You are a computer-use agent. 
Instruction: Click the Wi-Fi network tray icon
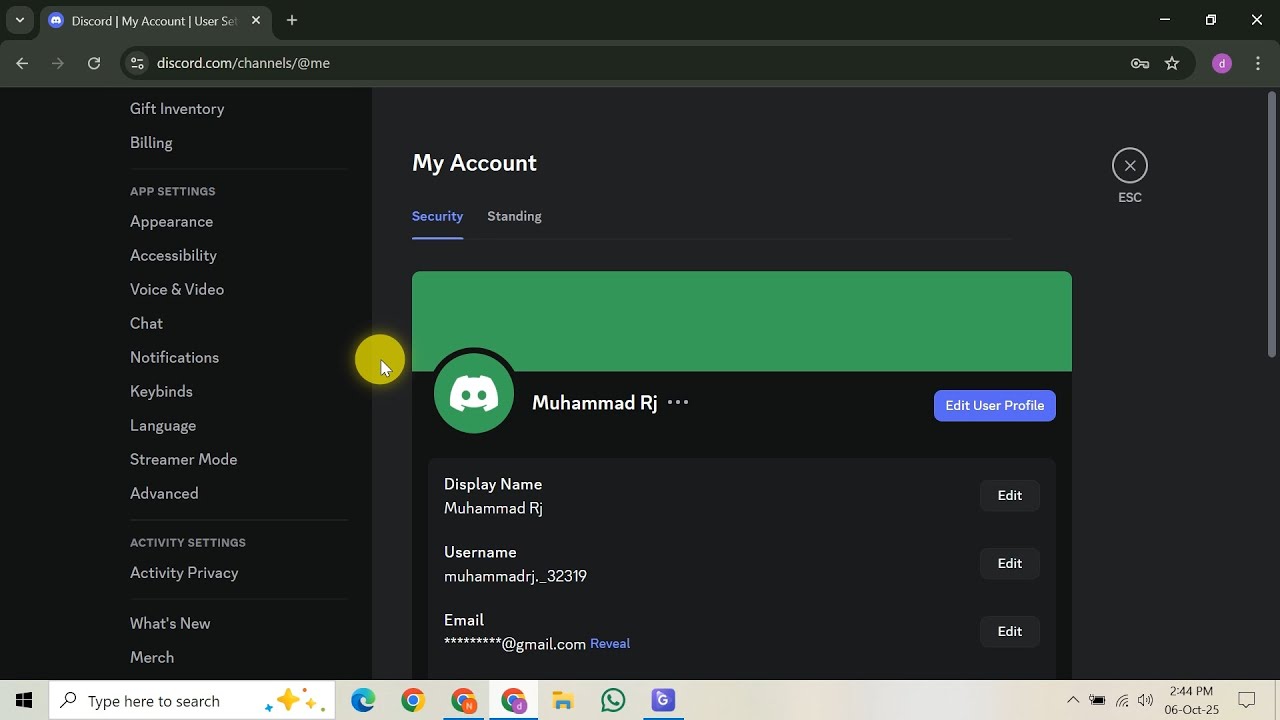1122,701
